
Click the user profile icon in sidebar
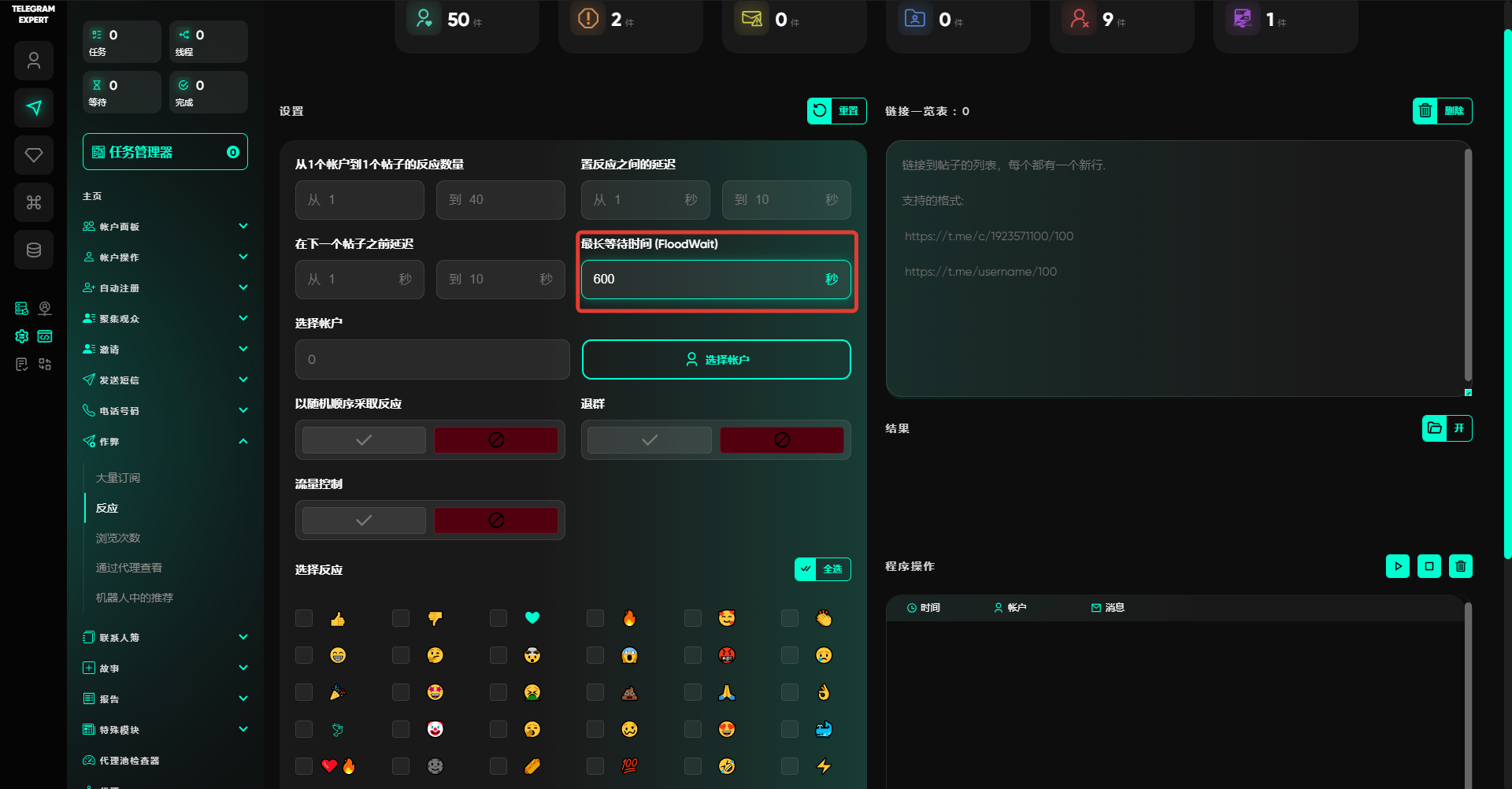[x=34, y=61]
